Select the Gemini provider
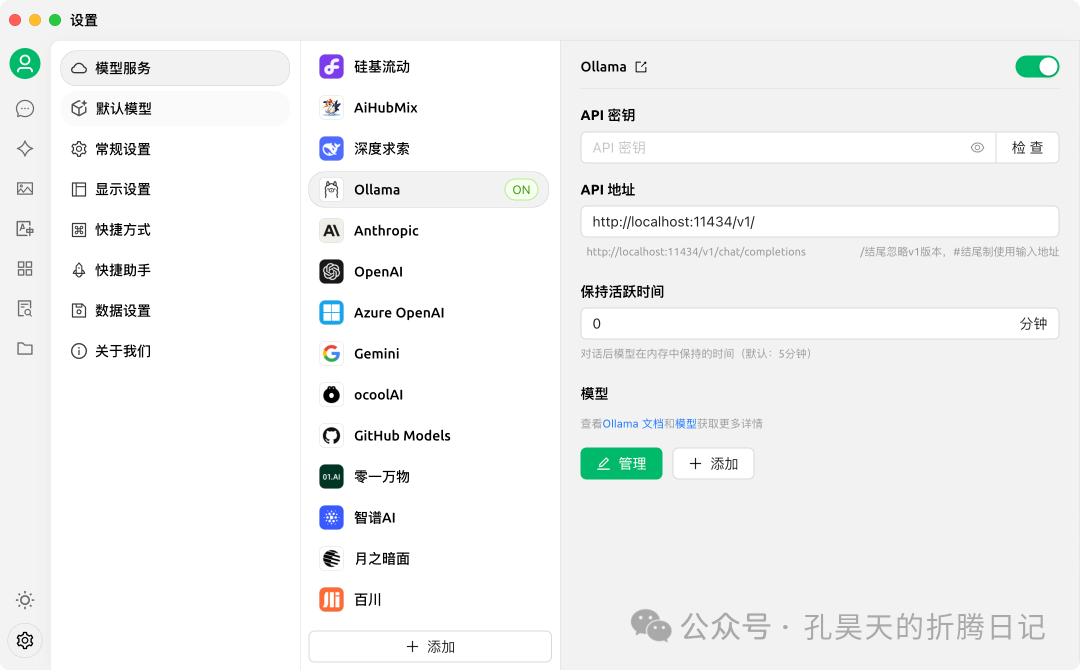This screenshot has width=1080, height=670. [428, 353]
